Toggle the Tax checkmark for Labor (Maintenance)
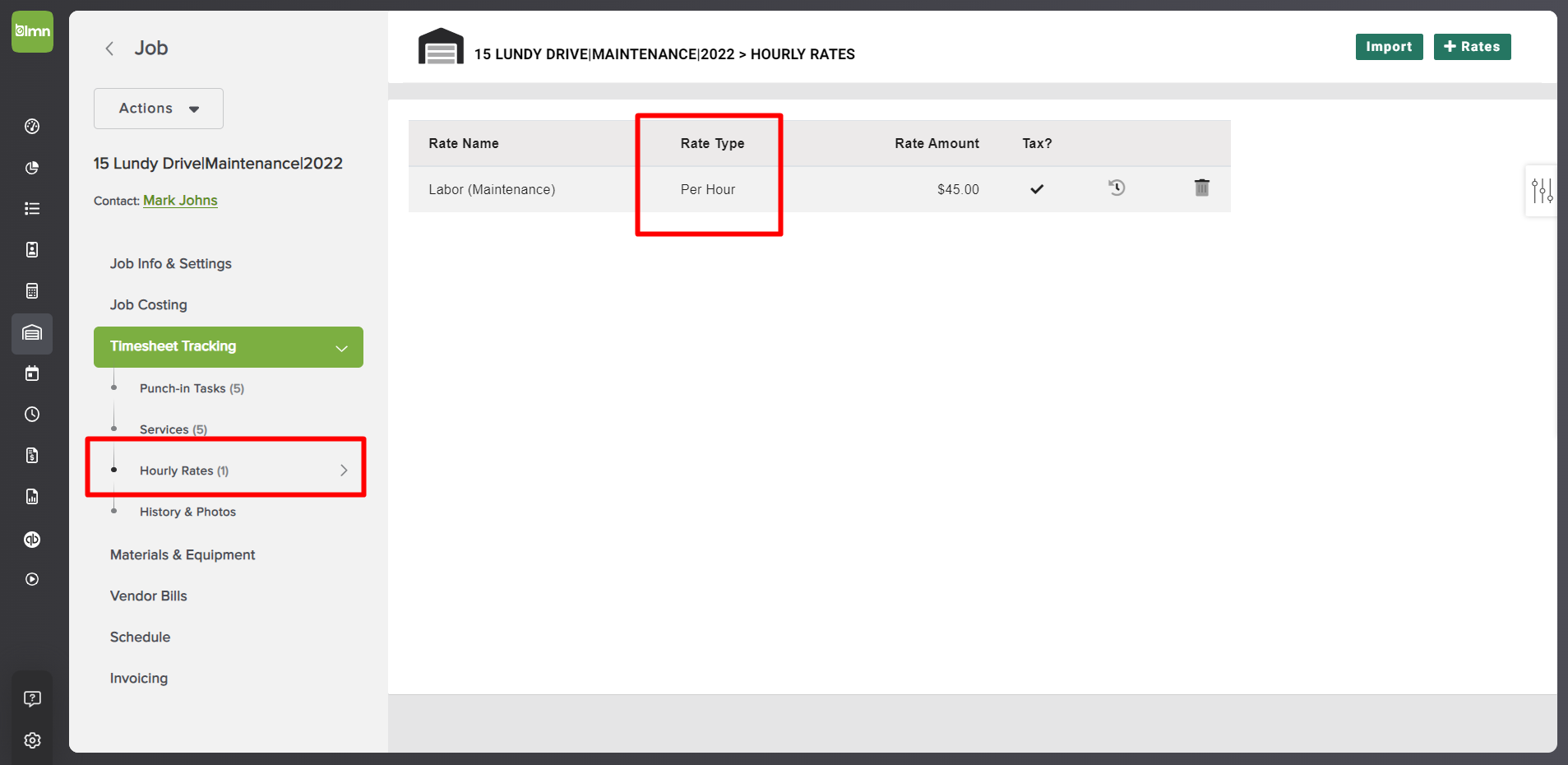 pos(1036,188)
